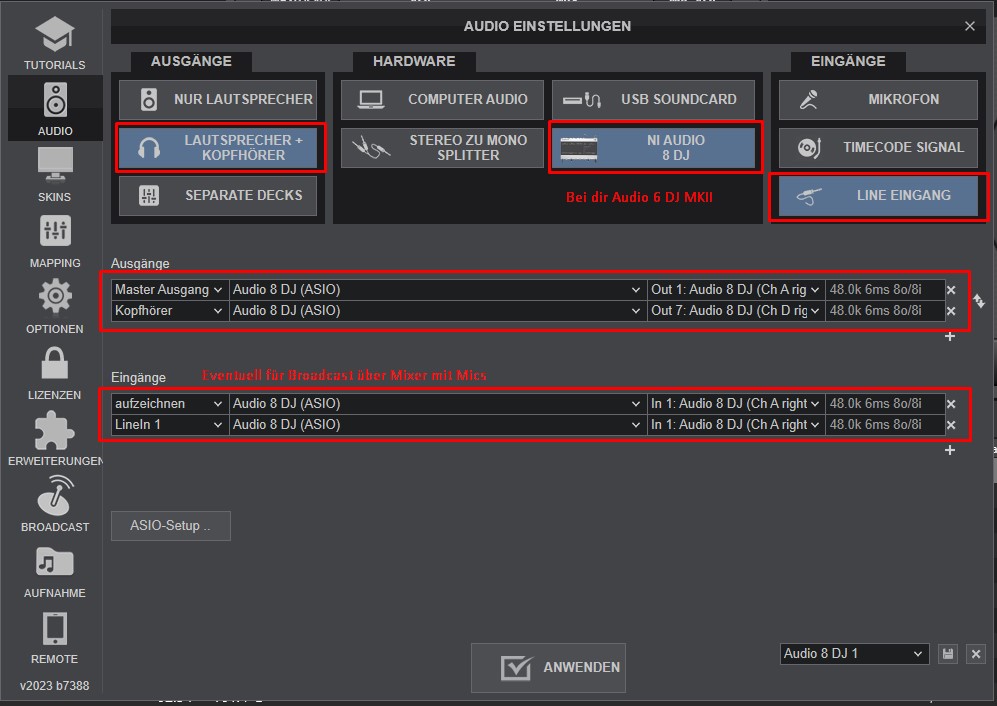The height and width of the screenshot is (706, 997).
Task: Select Lautsprecher + Kopfhörer output option
Action: click(x=218, y=148)
